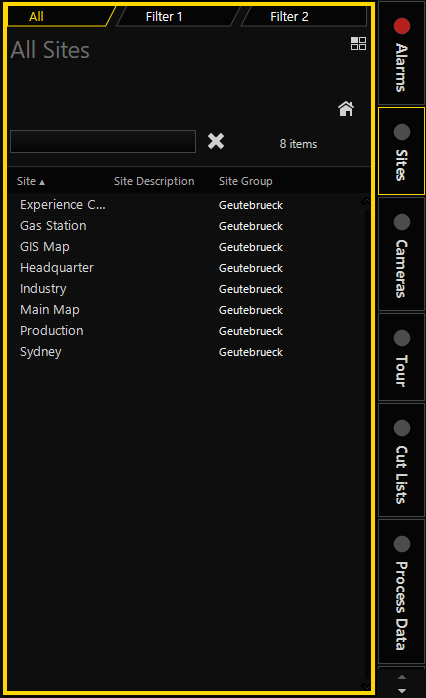Sort by the Site Group column header
426x698 pixels.
(245, 181)
